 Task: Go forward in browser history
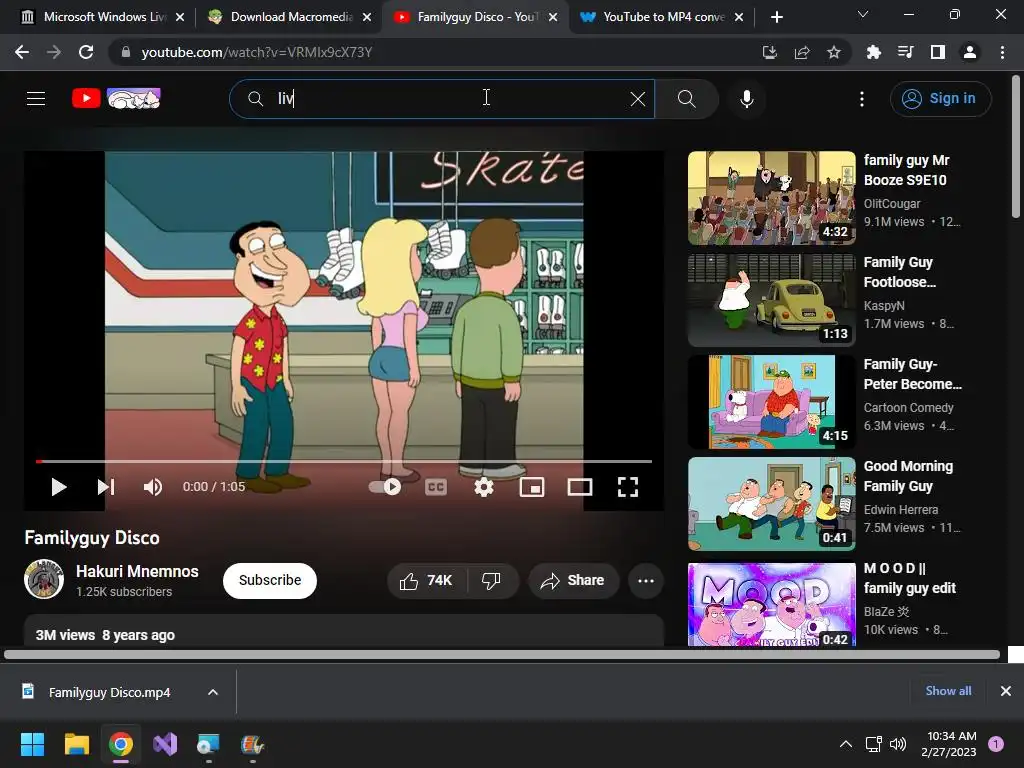[54, 52]
